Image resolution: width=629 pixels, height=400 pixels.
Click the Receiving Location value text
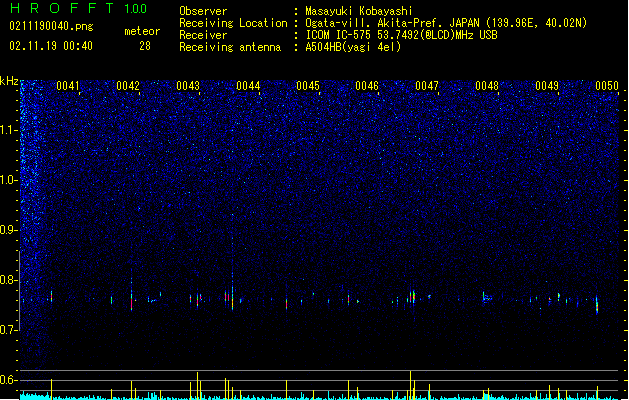pyautogui.click(x=446, y=23)
